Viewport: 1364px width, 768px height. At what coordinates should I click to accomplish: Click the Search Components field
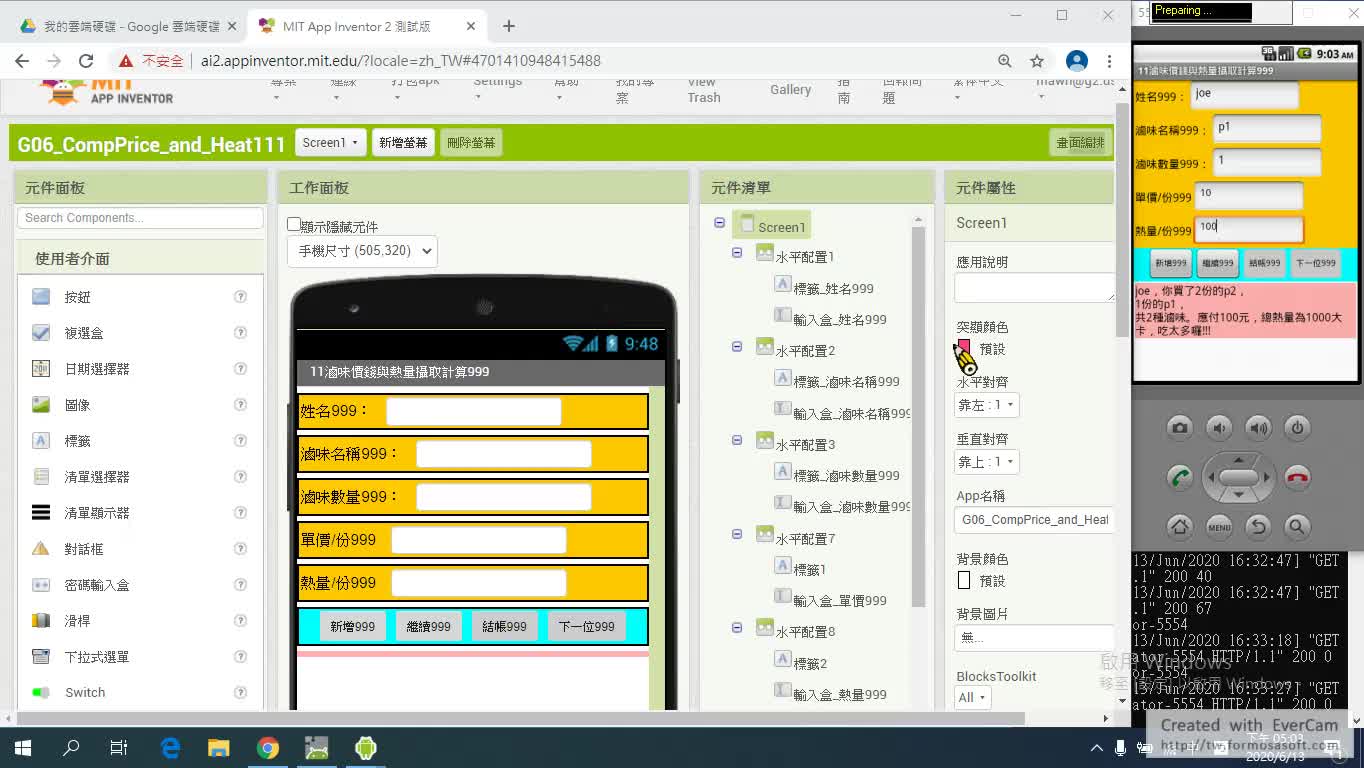coord(140,218)
